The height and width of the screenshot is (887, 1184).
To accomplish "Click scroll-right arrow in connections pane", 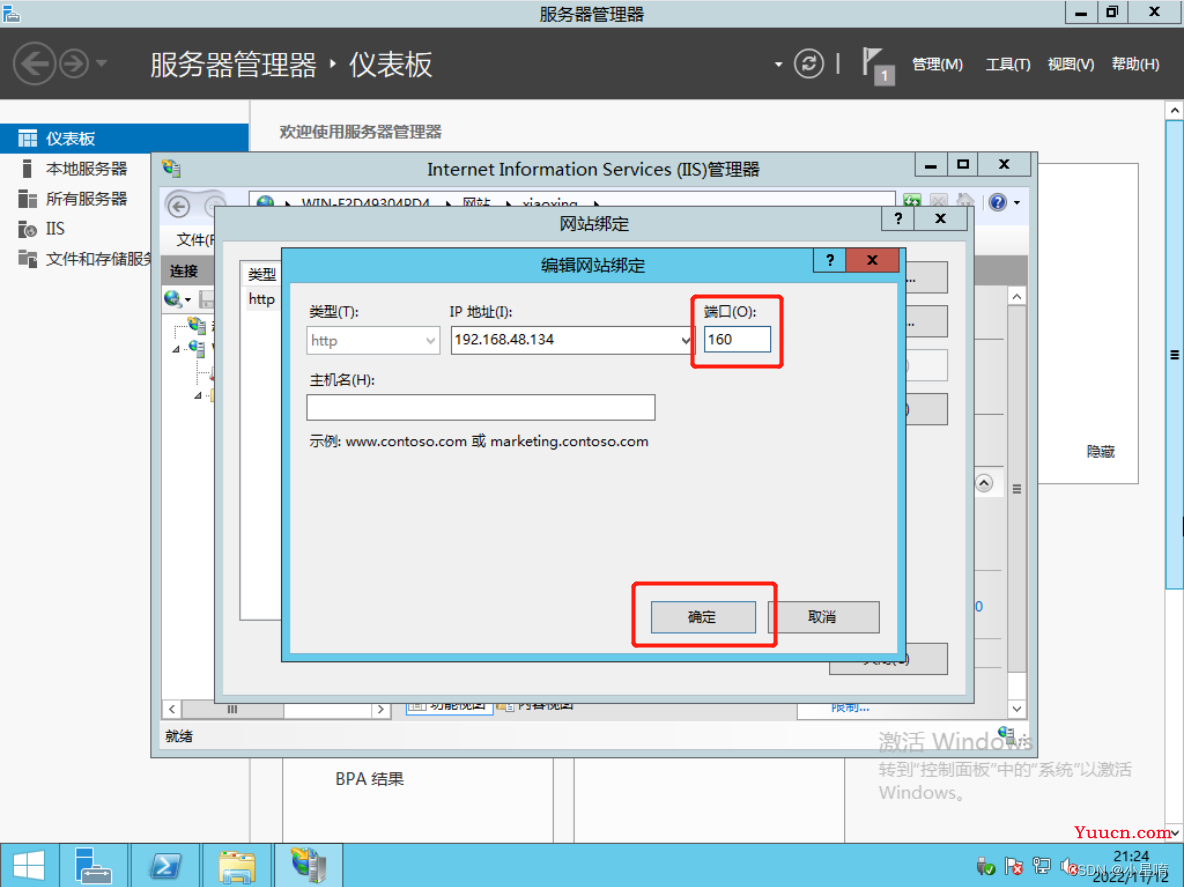I will coord(381,710).
